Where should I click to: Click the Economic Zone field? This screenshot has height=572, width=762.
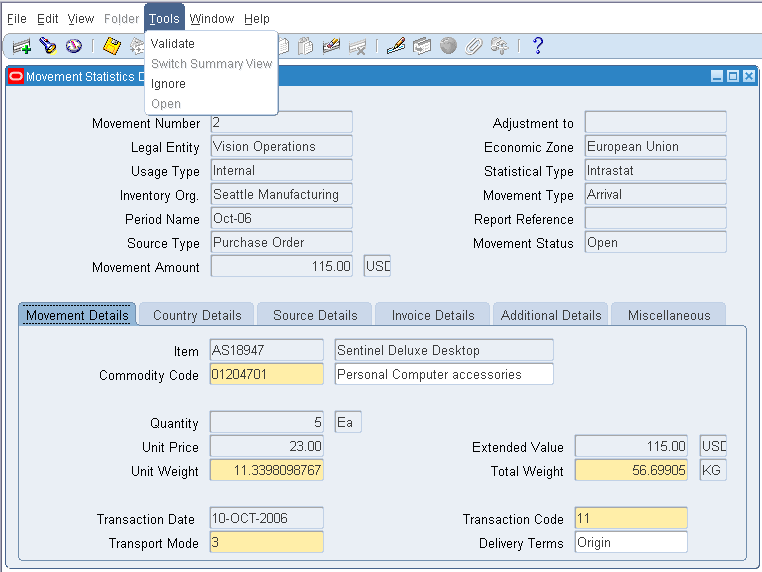point(656,146)
